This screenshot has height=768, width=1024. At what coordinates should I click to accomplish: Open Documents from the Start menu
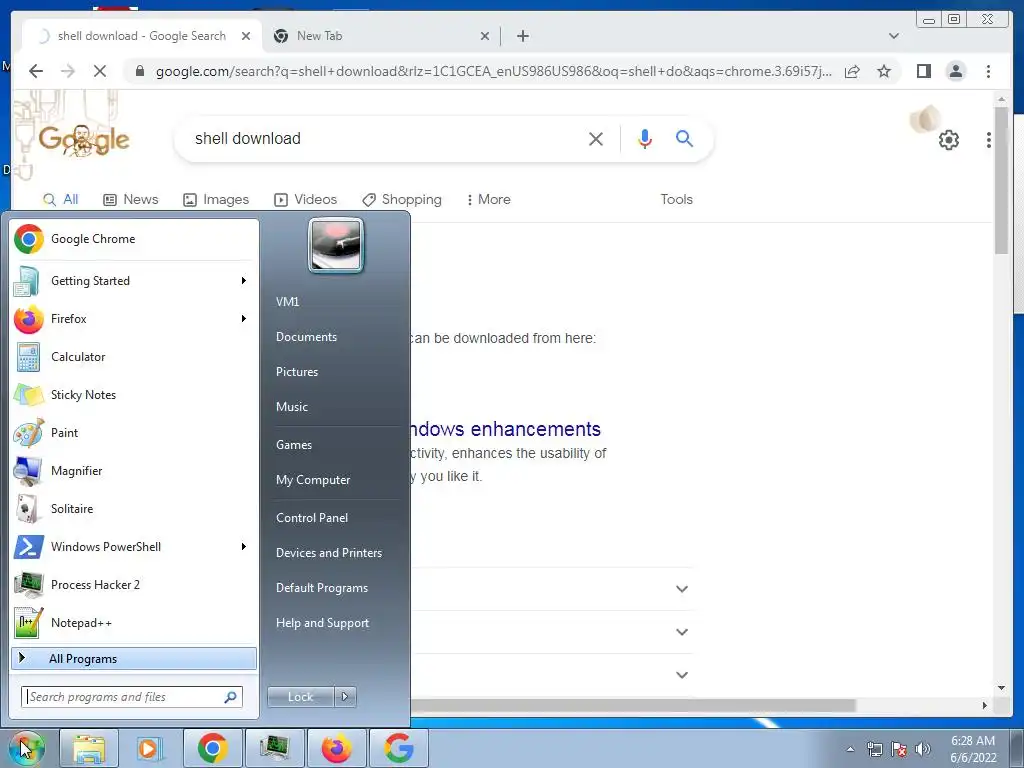click(306, 337)
